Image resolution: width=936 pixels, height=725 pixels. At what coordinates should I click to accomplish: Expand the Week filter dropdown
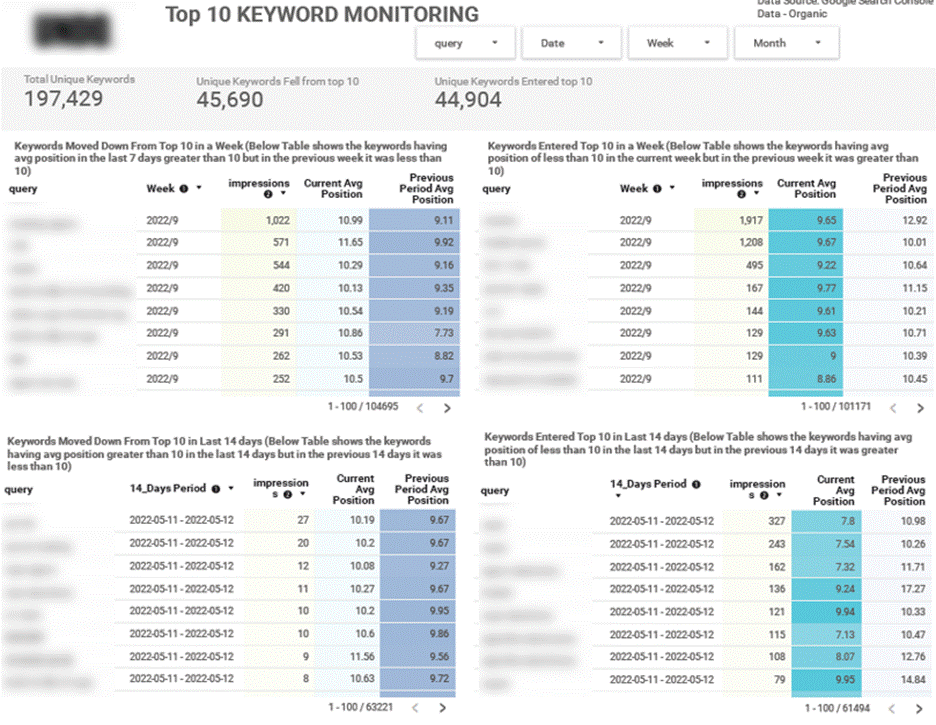679,43
